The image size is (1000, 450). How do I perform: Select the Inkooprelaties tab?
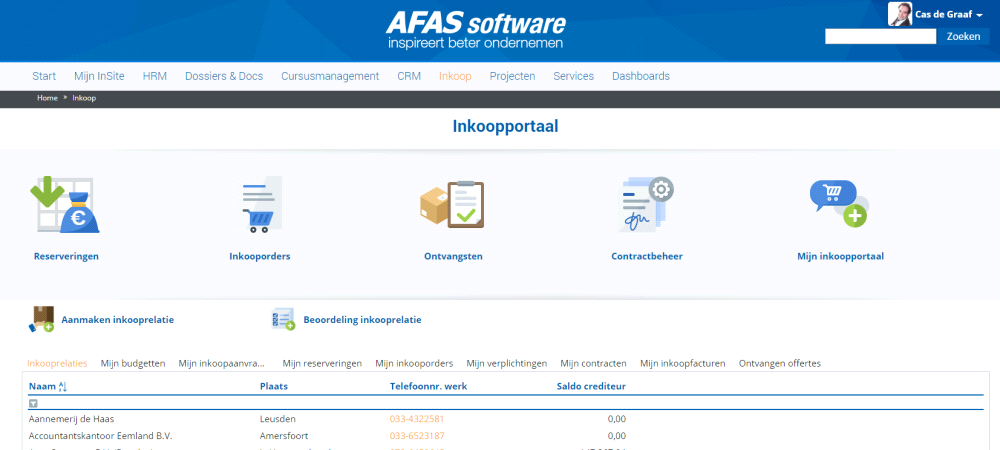pyautogui.click(x=57, y=363)
